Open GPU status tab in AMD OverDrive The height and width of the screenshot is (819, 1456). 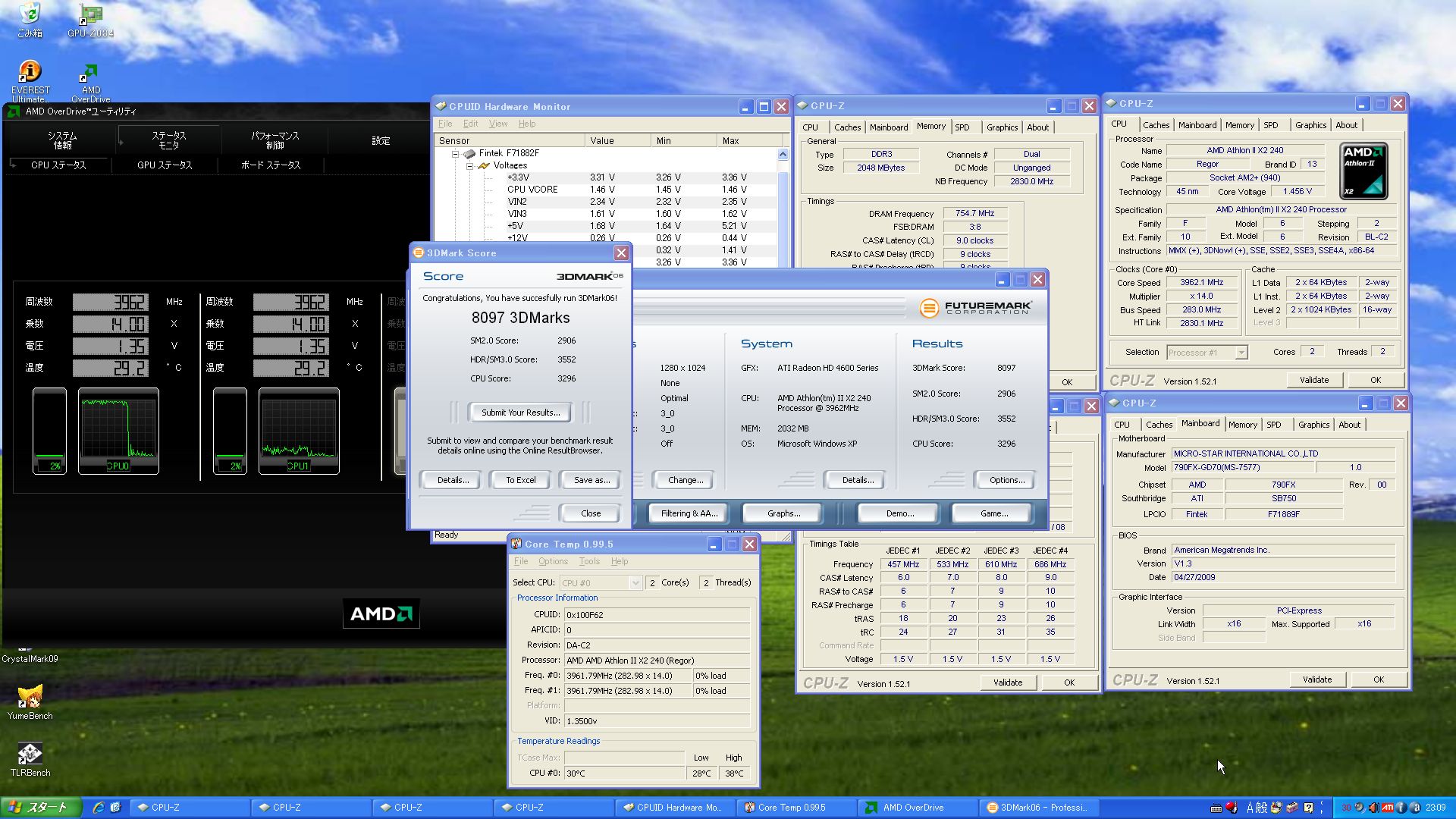[x=165, y=165]
